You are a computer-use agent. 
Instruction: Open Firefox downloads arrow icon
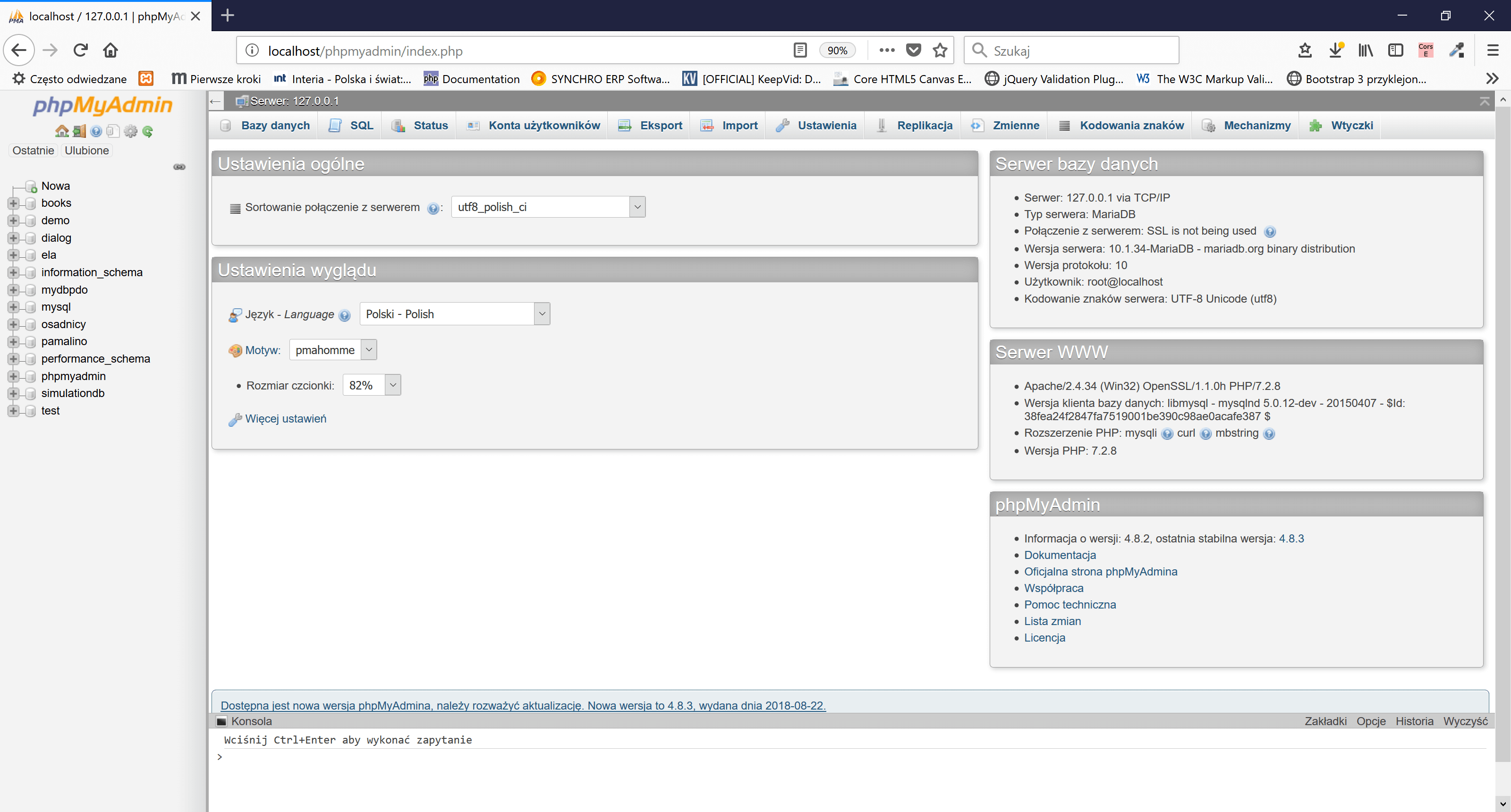tap(1336, 51)
